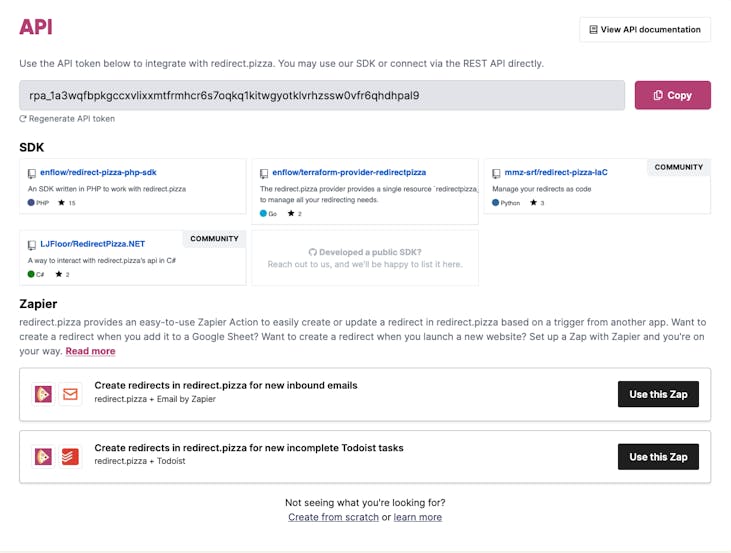Open mmz-srf/redirect-pizza-IaC repository link
This screenshot has height=553, width=731.
coord(556,173)
